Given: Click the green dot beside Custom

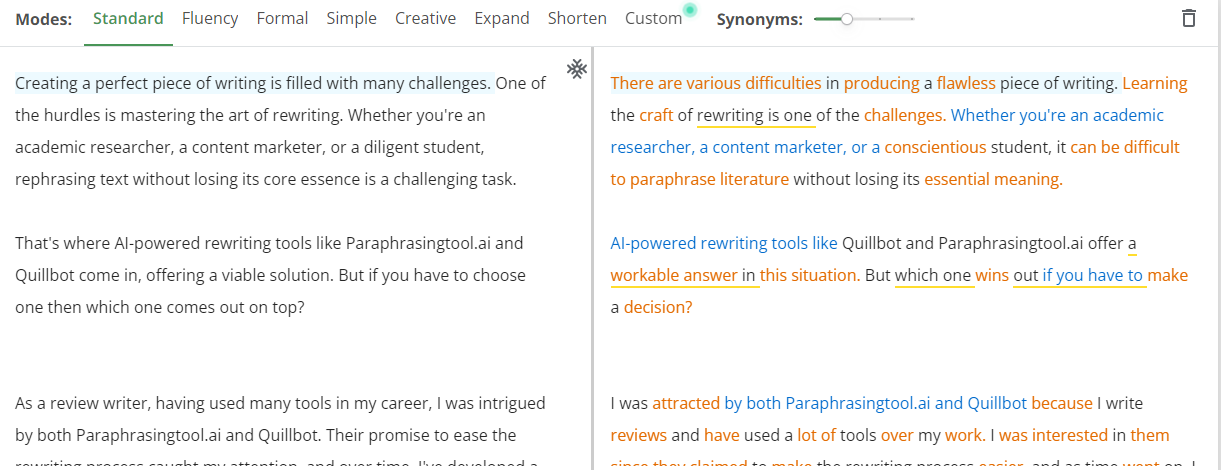Looking at the screenshot, I should click(689, 11).
